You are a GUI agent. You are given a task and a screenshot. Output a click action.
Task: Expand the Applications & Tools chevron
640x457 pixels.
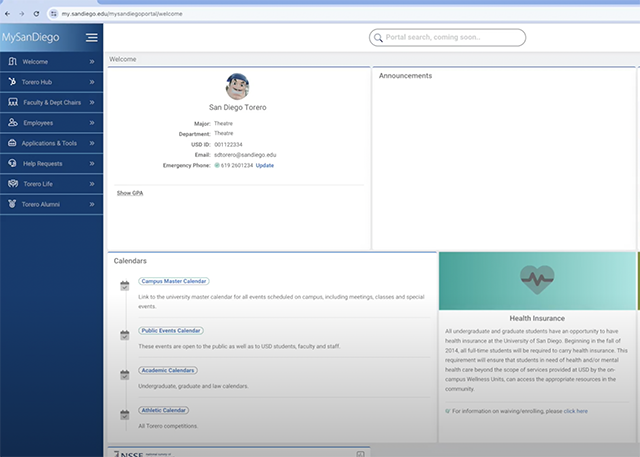(92, 143)
